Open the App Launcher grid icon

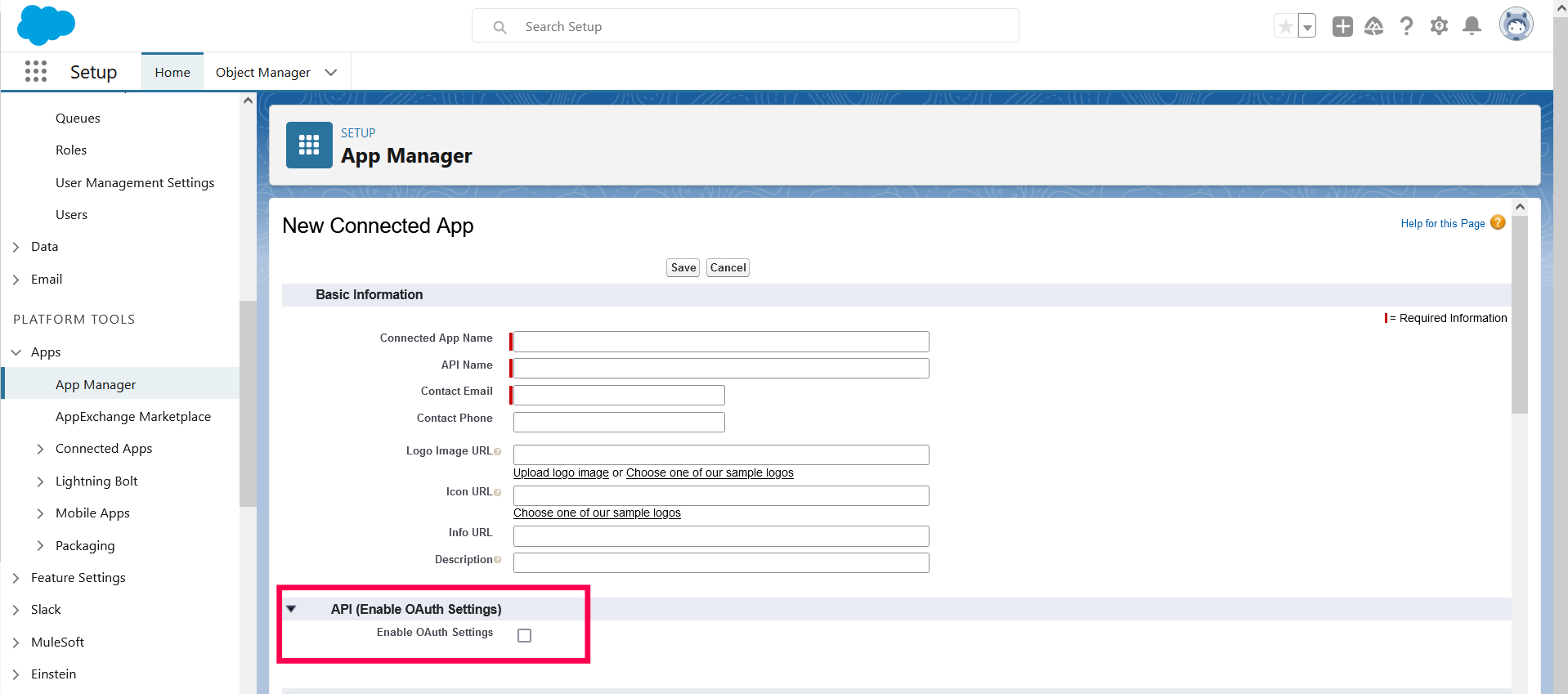pos(36,72)
